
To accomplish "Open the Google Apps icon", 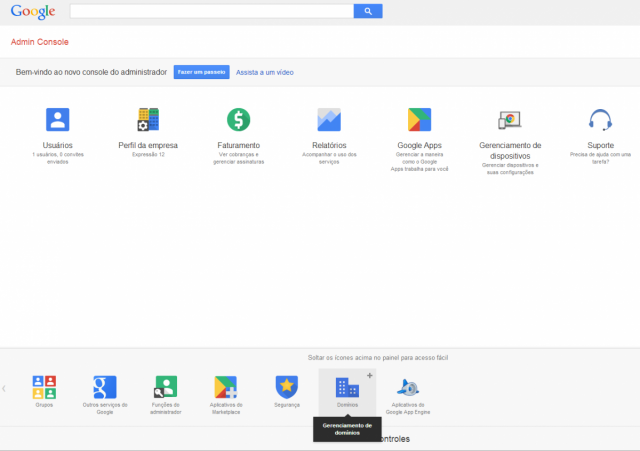I will (420, 120).
